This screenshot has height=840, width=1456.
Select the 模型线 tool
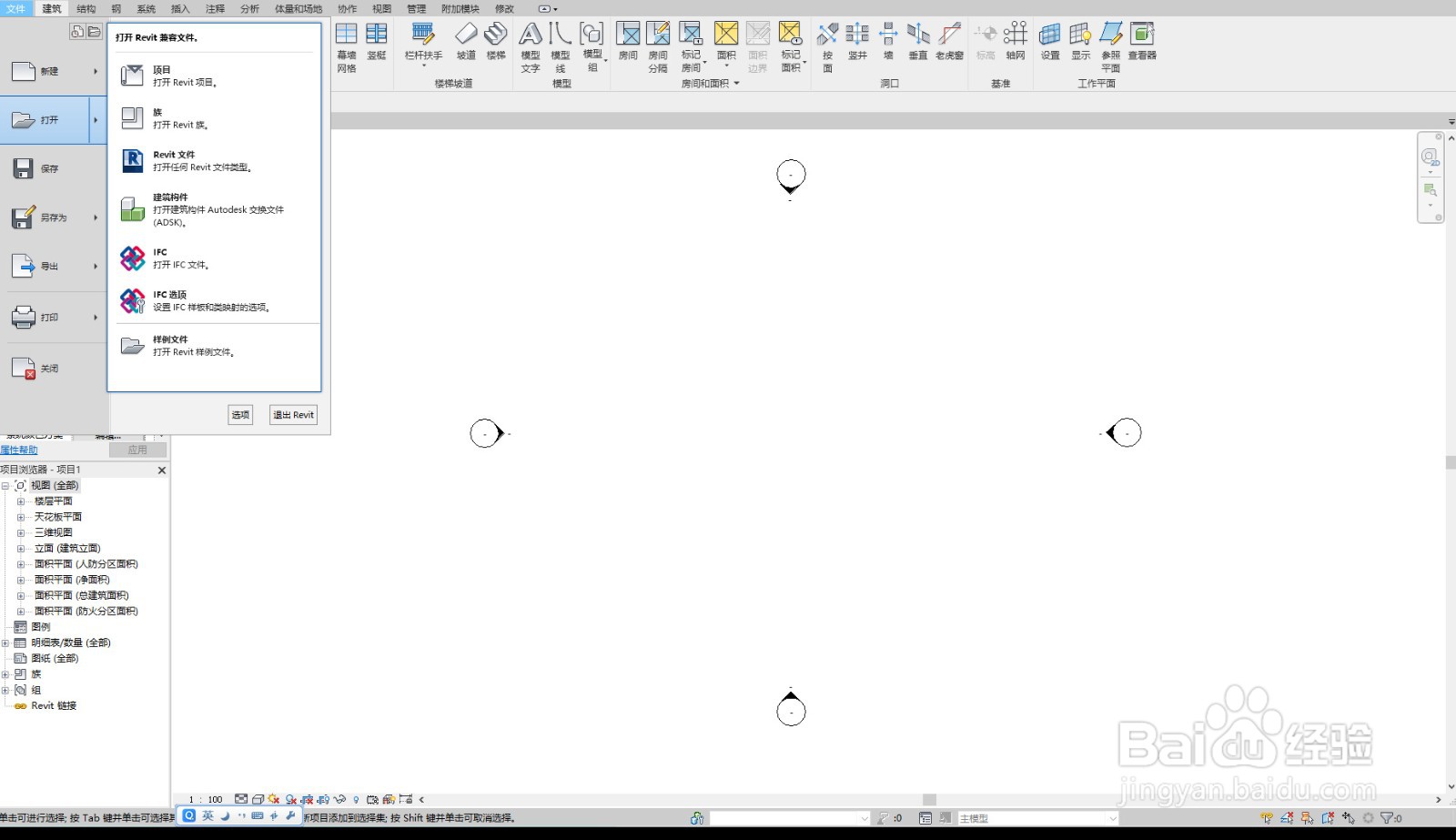561,47
